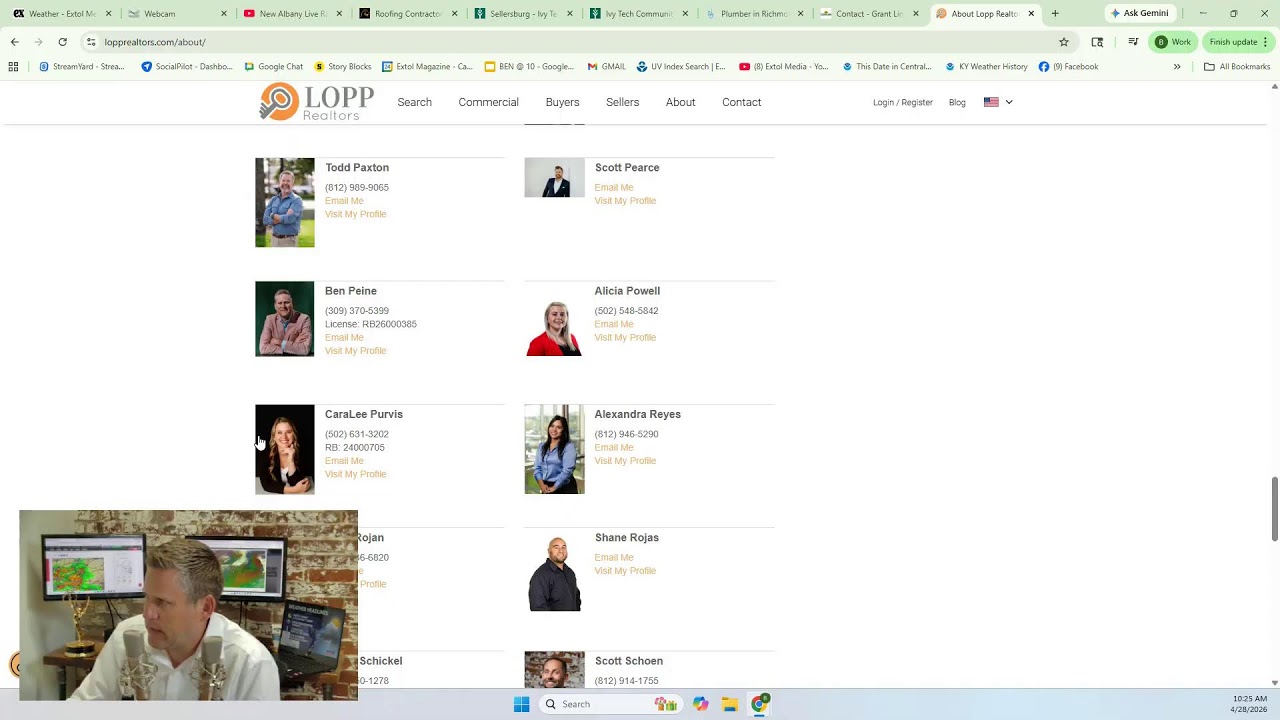Screen dimensions: 1280x720
Task: Open the Commercial menu item
Action: (x=488, y=102)
